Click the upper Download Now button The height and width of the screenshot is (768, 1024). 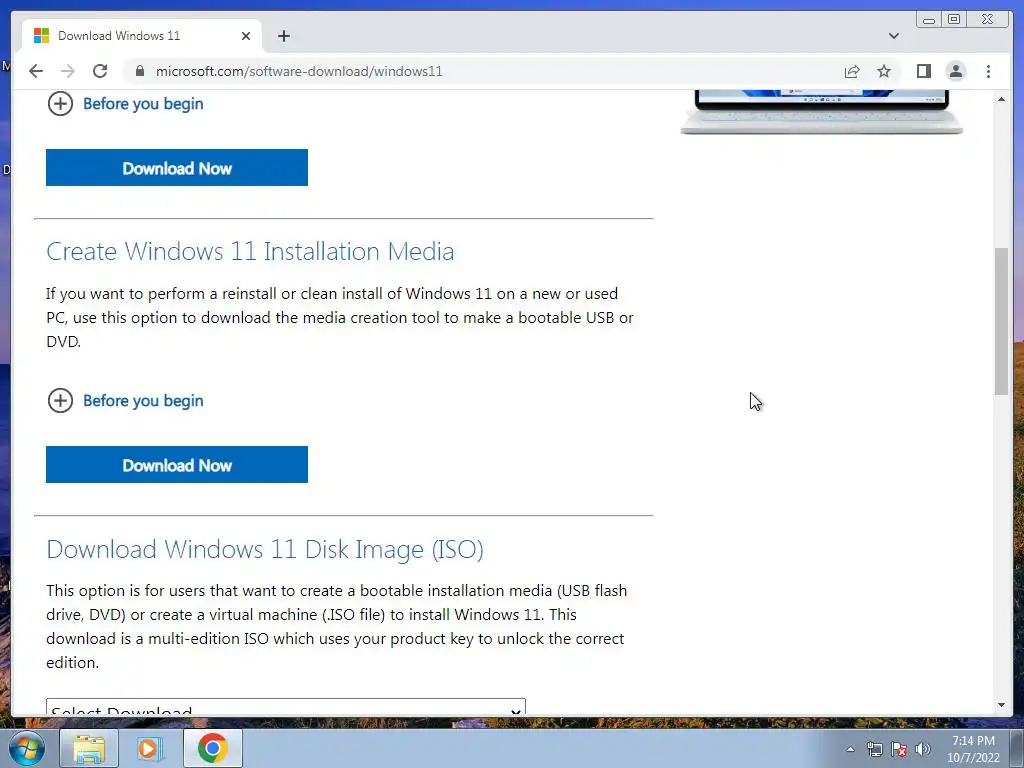pyautogui.click(x=177, y=168)
